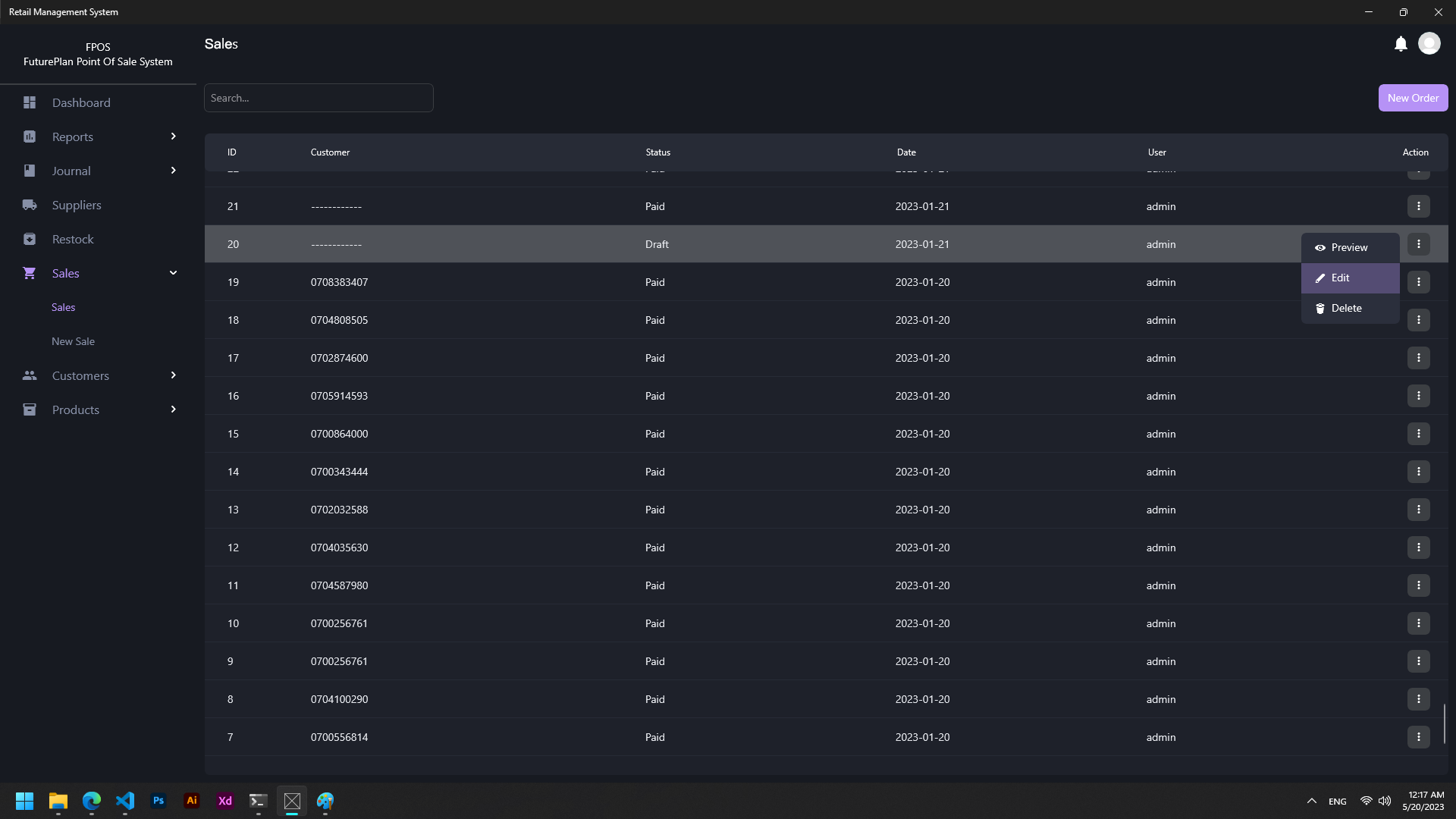The width and height of the screenshot is (1456, 819).
Task: Expand the Reports section
Action: (173, 136)
